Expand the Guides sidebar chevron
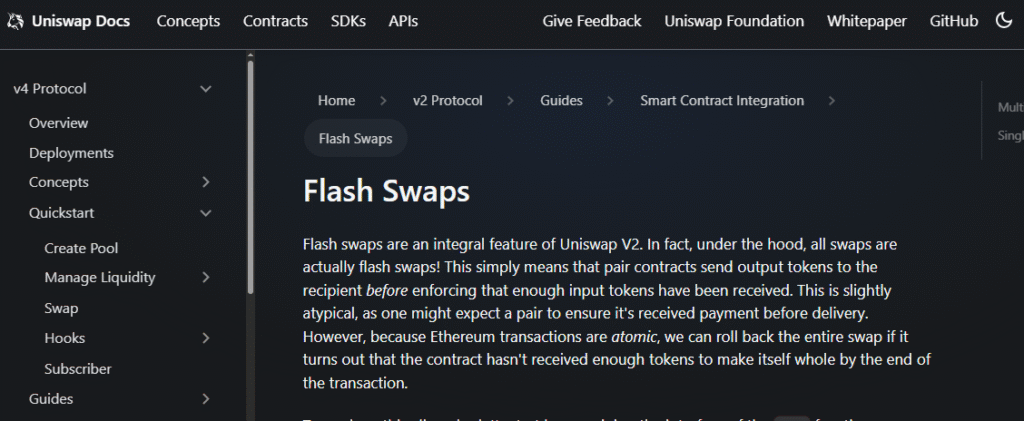Viewport: 1024px width, 421px height. (206, 399)
